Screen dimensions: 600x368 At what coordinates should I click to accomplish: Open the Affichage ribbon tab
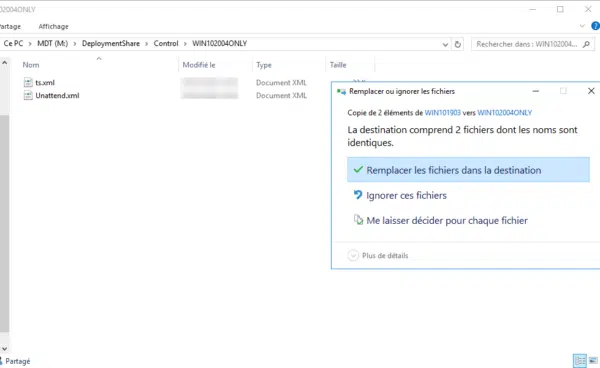pyautogui.click(x=53, y=26)
